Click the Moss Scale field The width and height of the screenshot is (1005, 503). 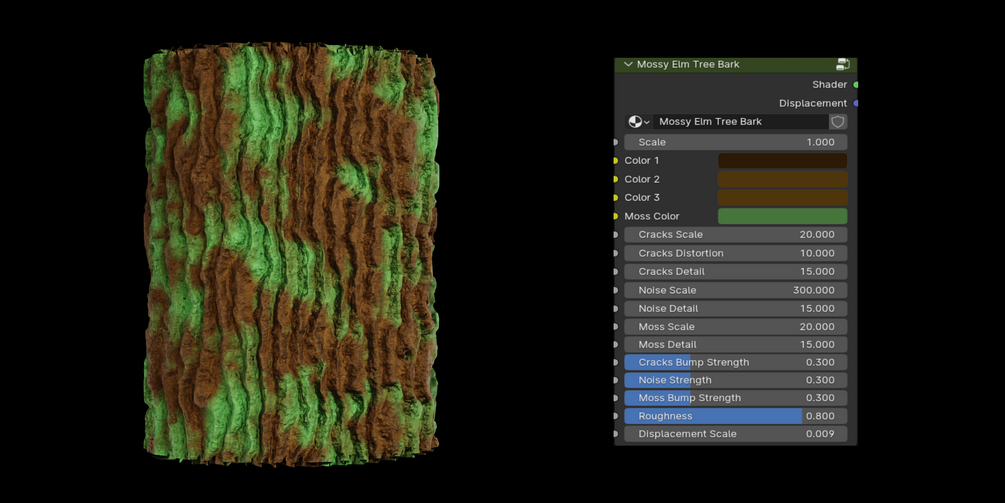[736, 327]
